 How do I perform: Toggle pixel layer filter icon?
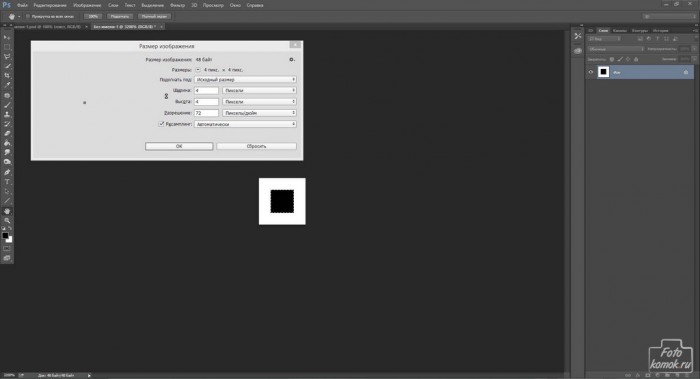click(640, 39)
